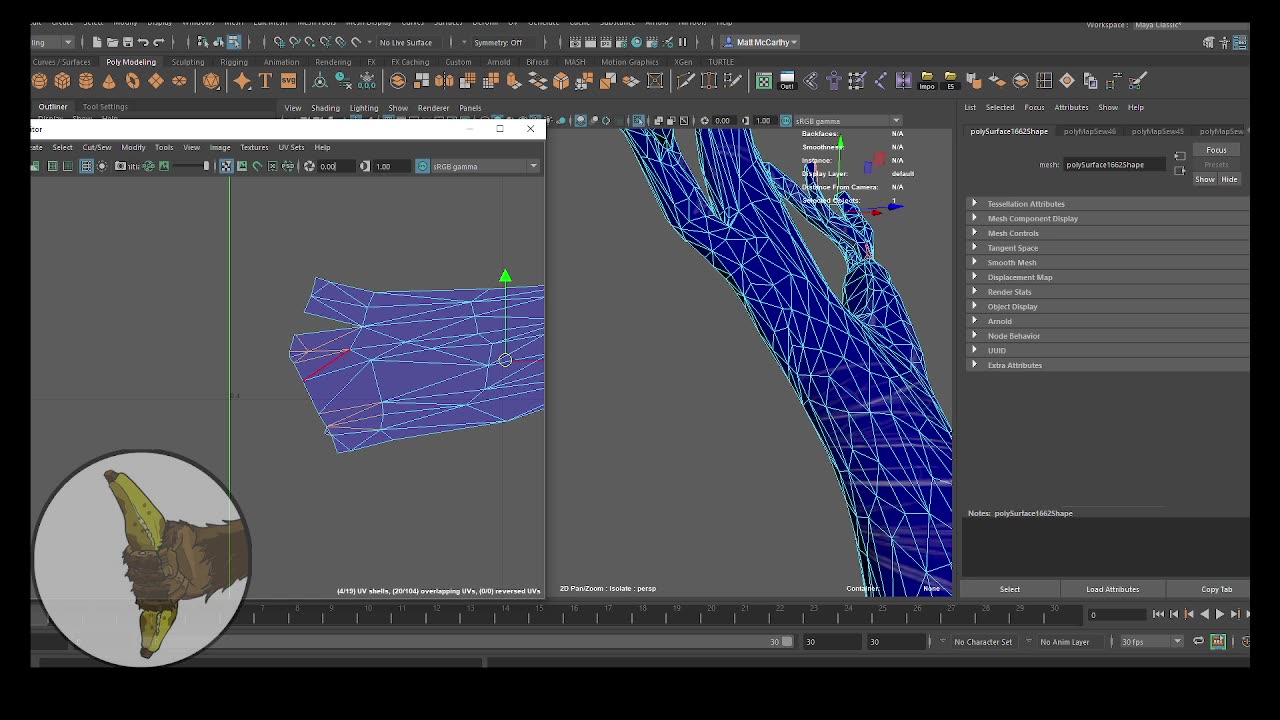This screenshot has width=1280, height=720.
Task: Click the undo arrow icon
Action: [143, 42]
